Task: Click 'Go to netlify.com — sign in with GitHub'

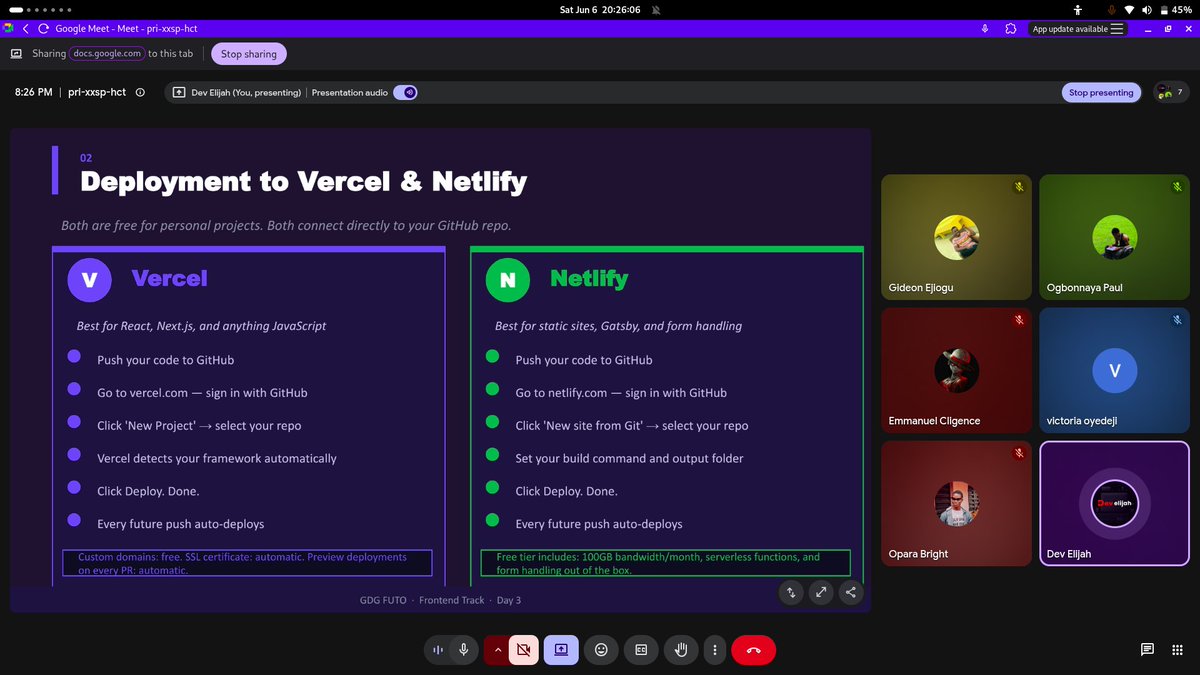Action: (621, 393)
